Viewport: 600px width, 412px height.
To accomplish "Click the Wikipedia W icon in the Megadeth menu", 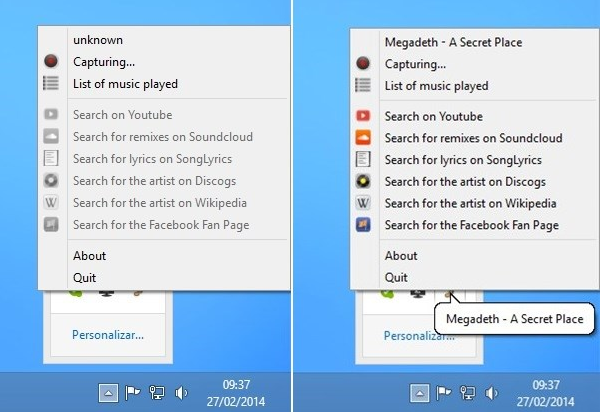I will (x=363, y=203).
